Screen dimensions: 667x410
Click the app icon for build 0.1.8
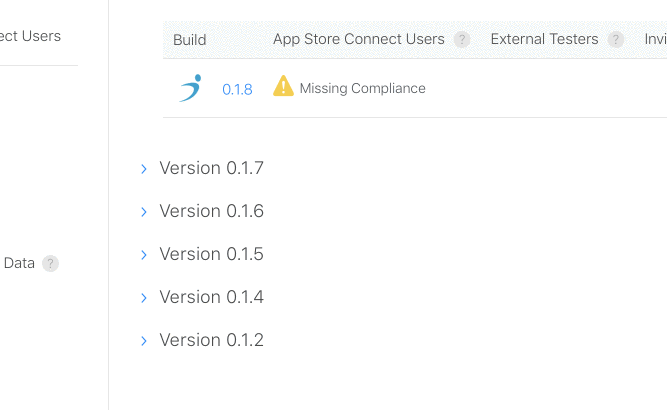click(190, 88)
